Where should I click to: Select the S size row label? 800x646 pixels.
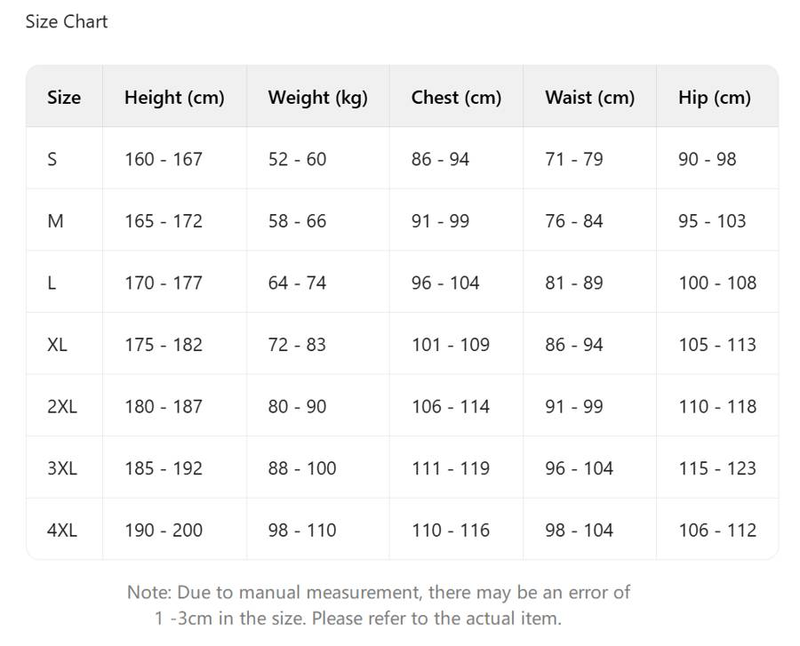pyautogui.click(x=52, y=159)
